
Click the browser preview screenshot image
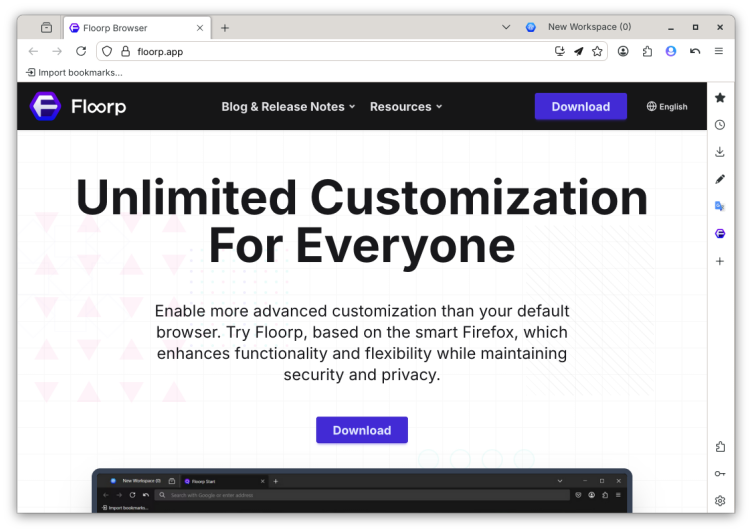(362, 491)
